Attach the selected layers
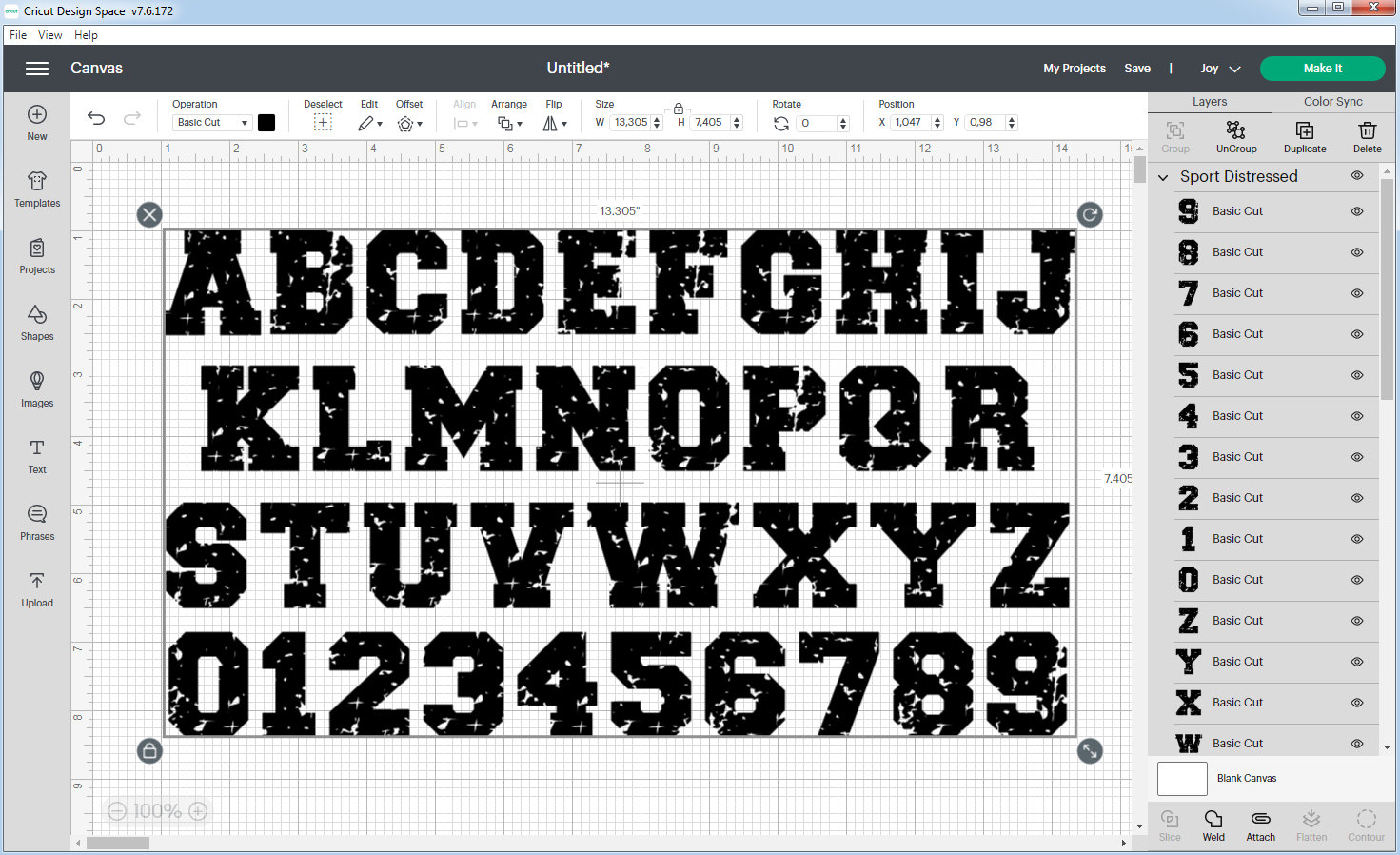 [x=1261, y=825]
